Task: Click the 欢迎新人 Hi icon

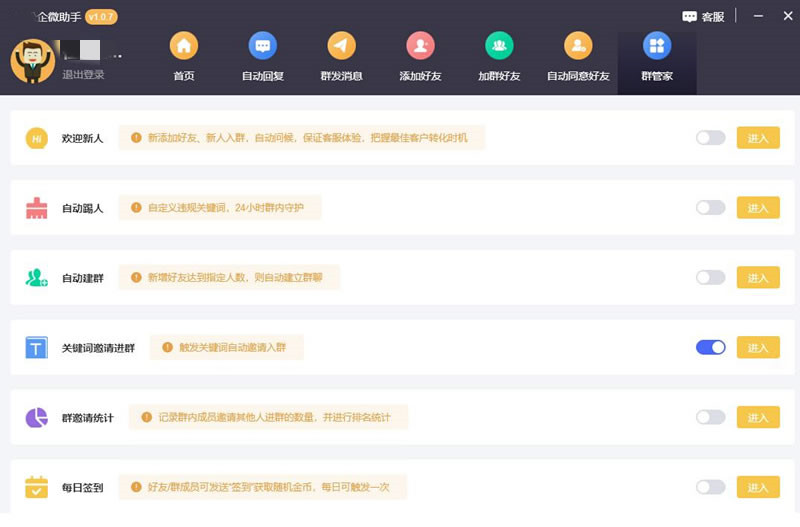Action: pos(37,138)
